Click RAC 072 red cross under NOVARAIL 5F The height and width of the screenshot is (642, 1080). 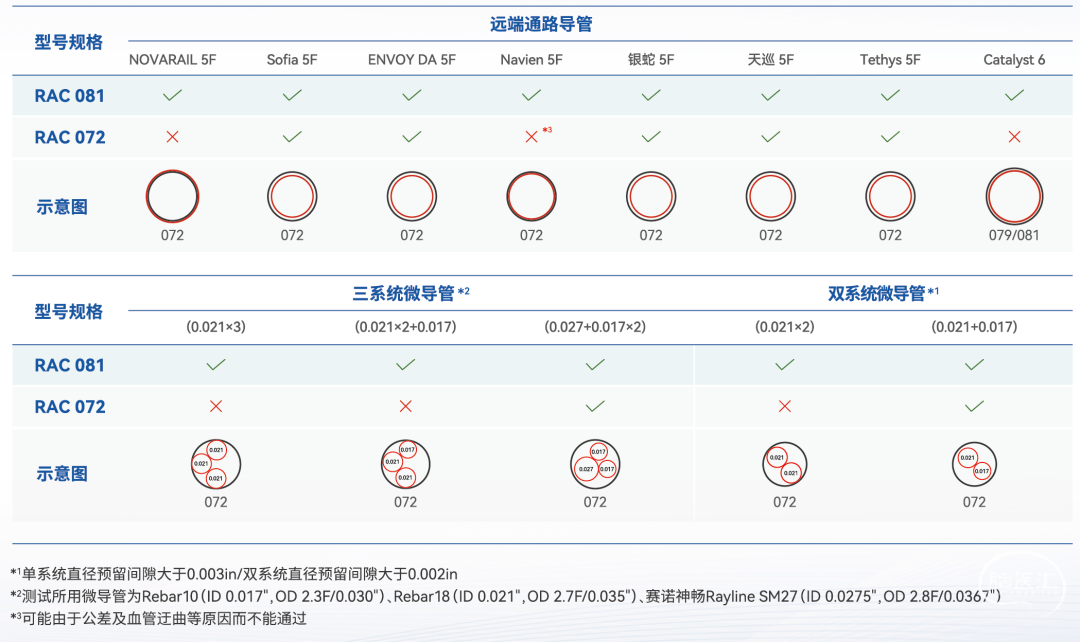pyautogui.click(x=172, y=137)
